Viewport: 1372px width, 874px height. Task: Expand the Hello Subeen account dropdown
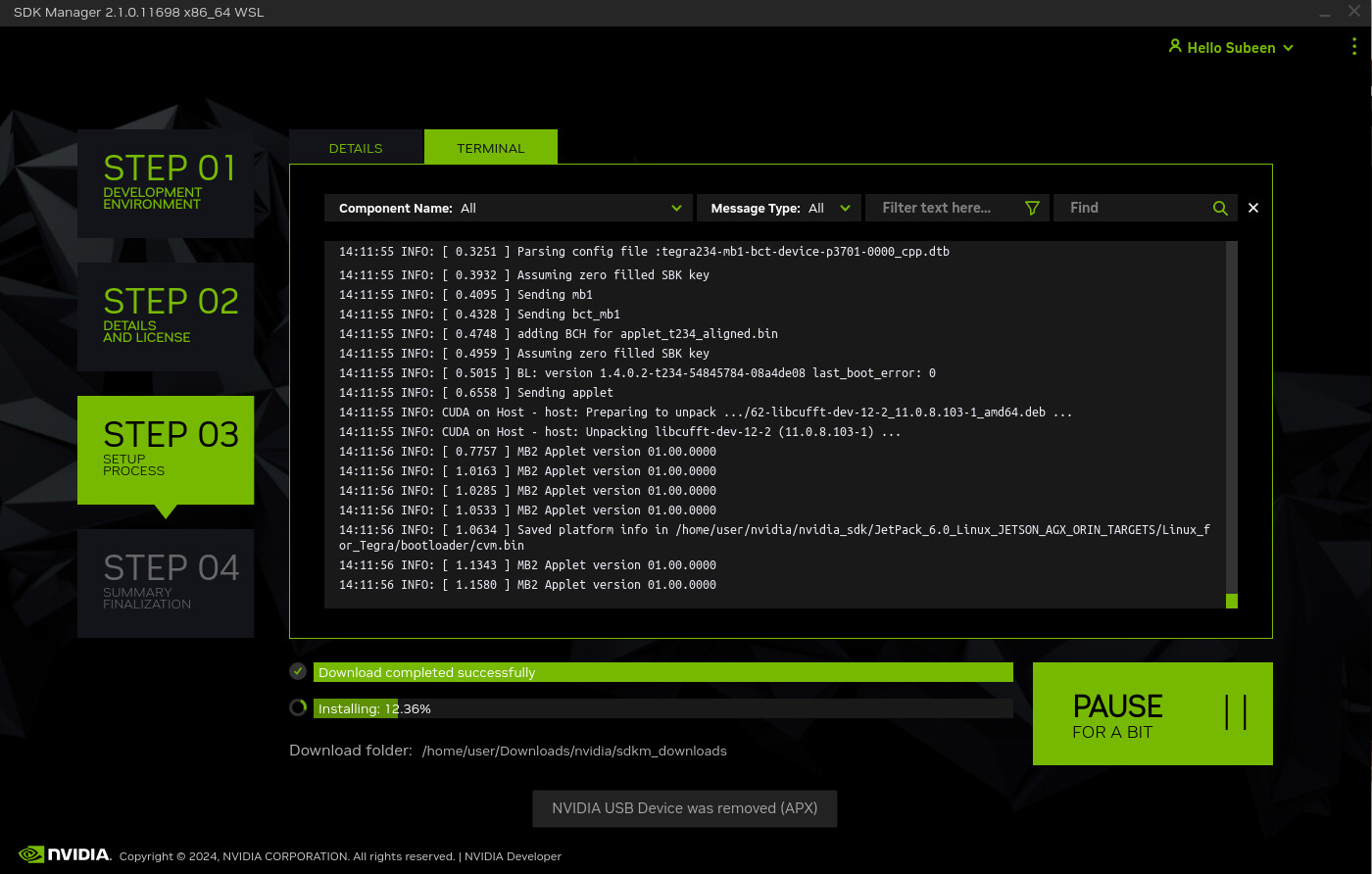(x=1288, y=48)
